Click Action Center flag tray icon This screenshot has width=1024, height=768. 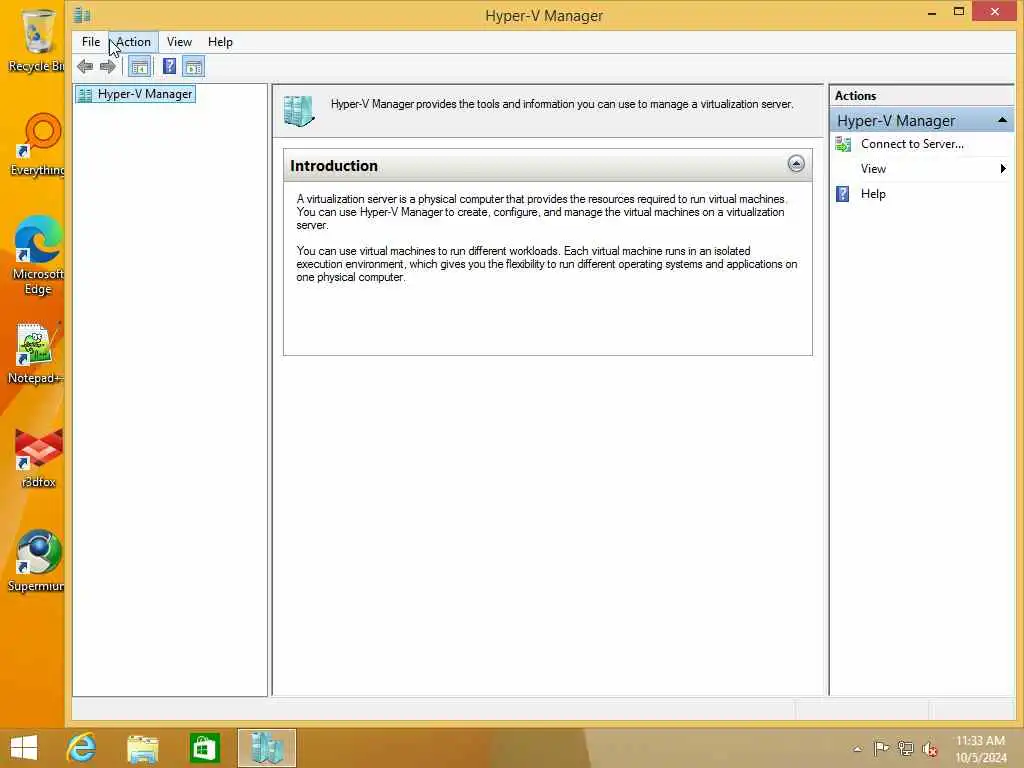[881, 748]
